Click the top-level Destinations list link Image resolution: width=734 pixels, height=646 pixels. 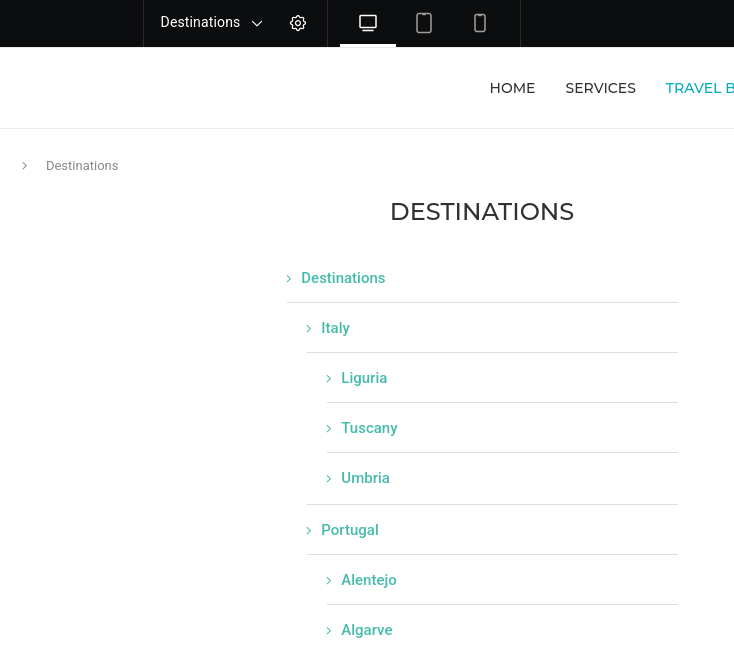[x=343, y=278]
